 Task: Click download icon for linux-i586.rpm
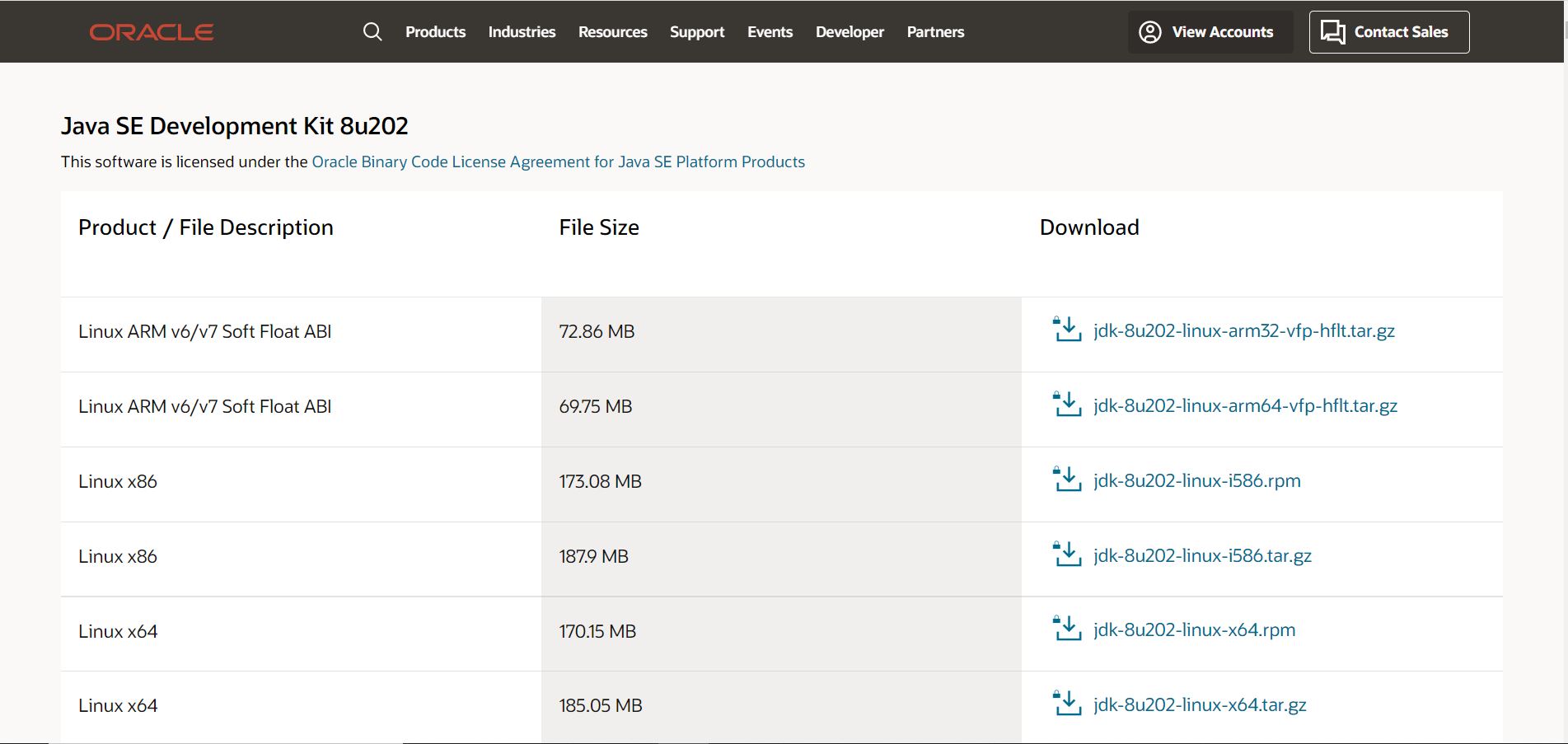pyautogui.click(x=1067, y=479)
